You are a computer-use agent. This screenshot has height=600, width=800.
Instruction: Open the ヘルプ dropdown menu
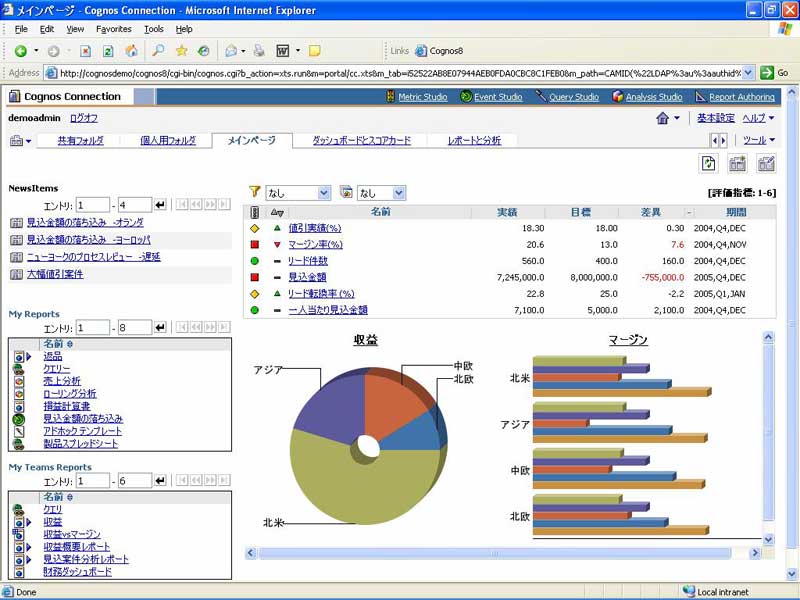pos(758,118)
